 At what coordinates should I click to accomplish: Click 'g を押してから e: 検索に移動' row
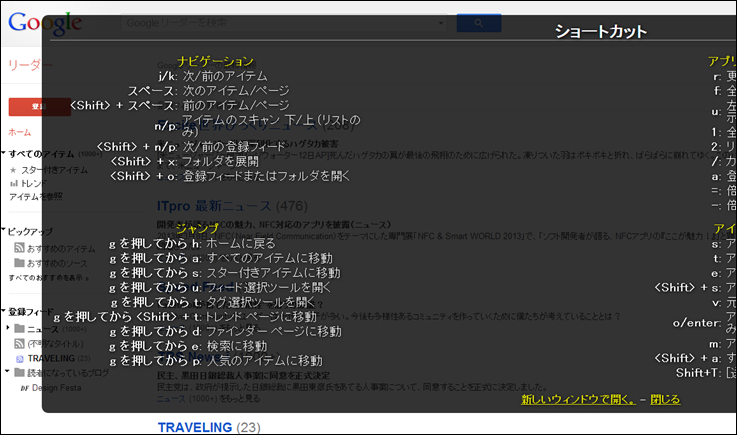[x=188, y=346]
